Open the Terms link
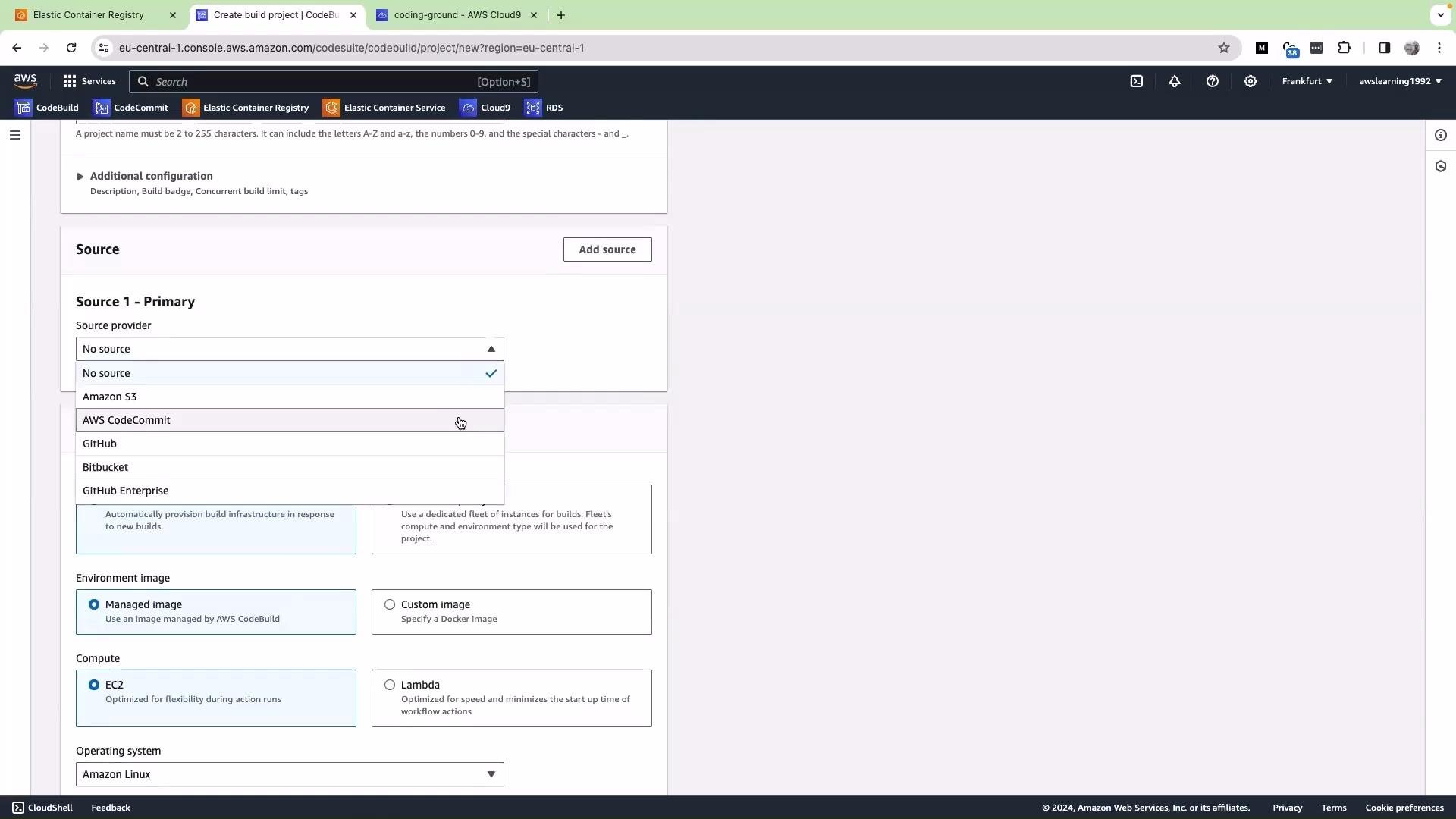1456x819 pixels. [1334, 808]
